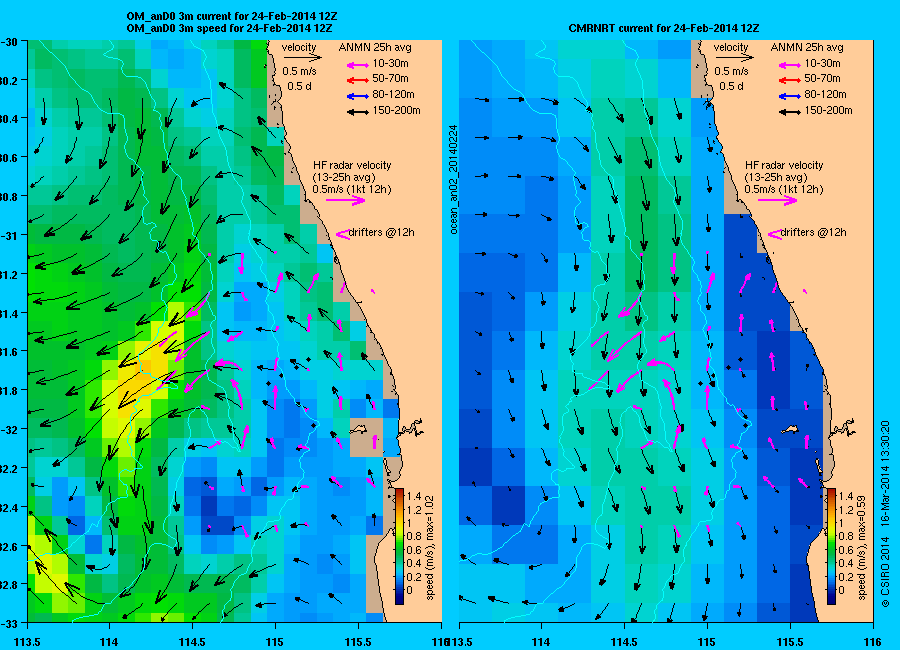Click the black 150-200m arrow in left legend

click(x=358, y=112)
